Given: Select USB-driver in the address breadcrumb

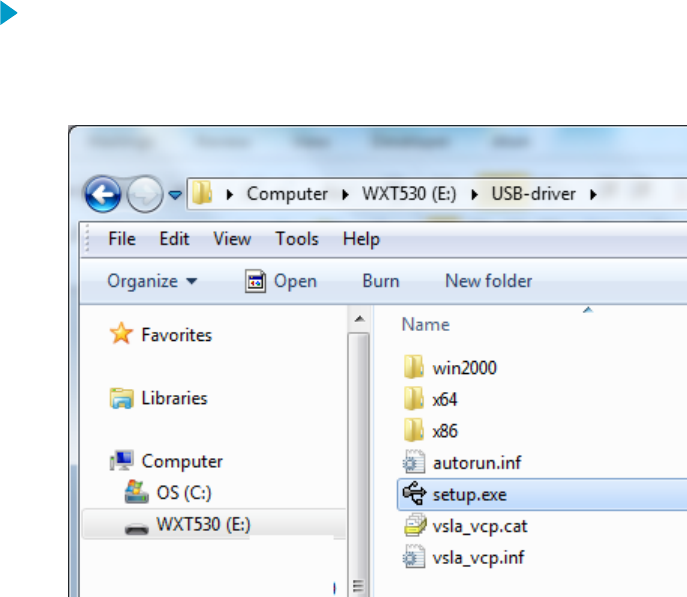Looking at the screenshot, I should (x=533, y=194).
